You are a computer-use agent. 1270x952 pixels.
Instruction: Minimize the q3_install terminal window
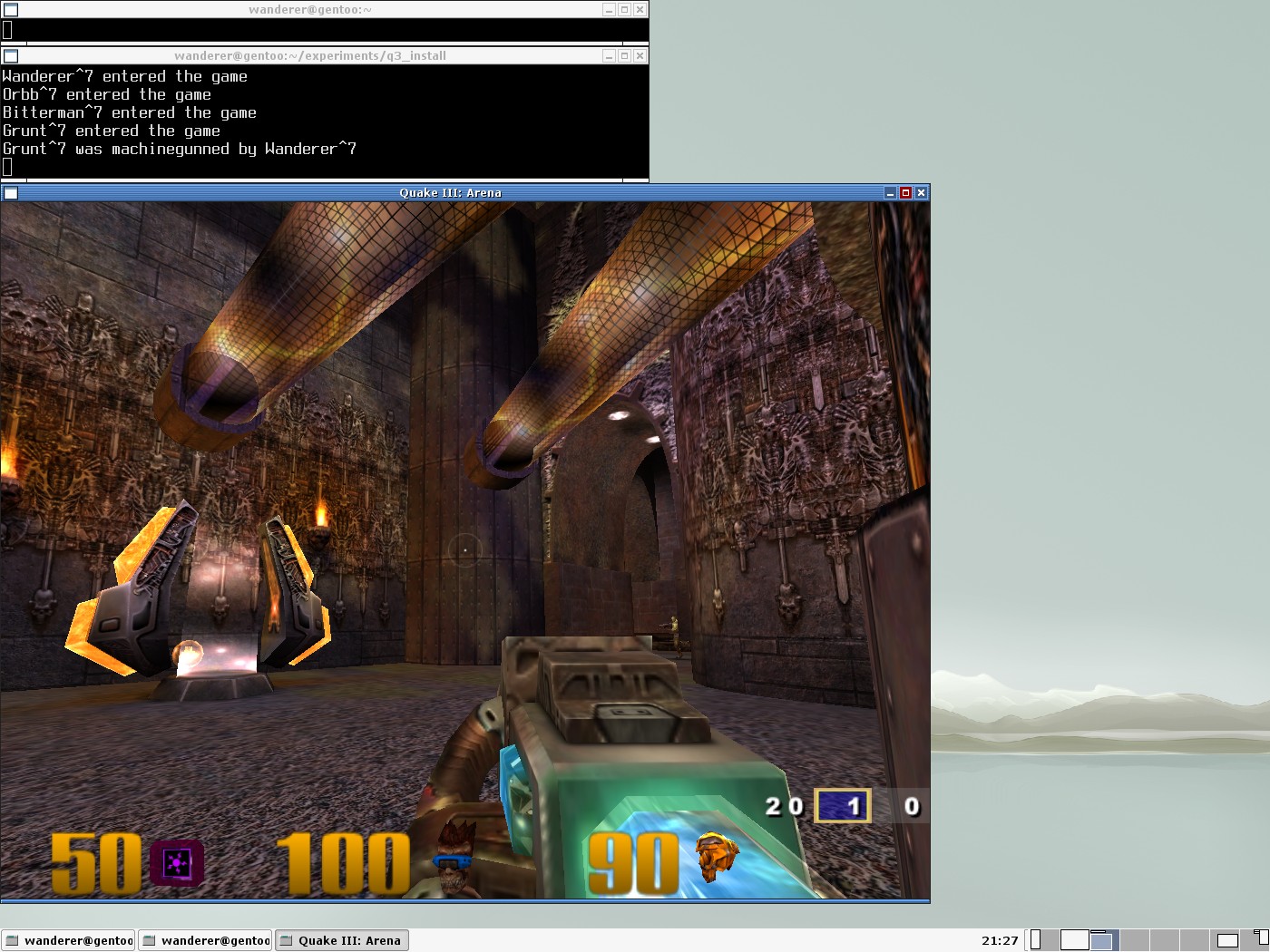(610, 56)
